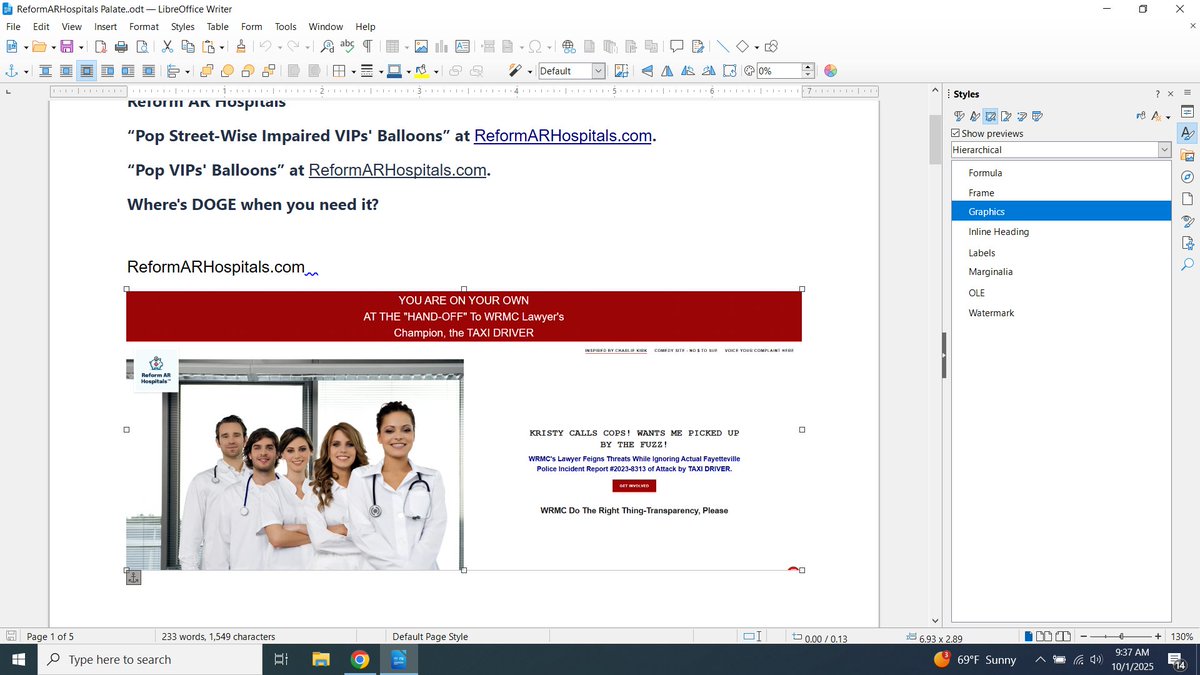This screenshot has height=675, width=1200.
Task: Open the New Style actions dropdown in Styles
Action: click(1168, 117)
